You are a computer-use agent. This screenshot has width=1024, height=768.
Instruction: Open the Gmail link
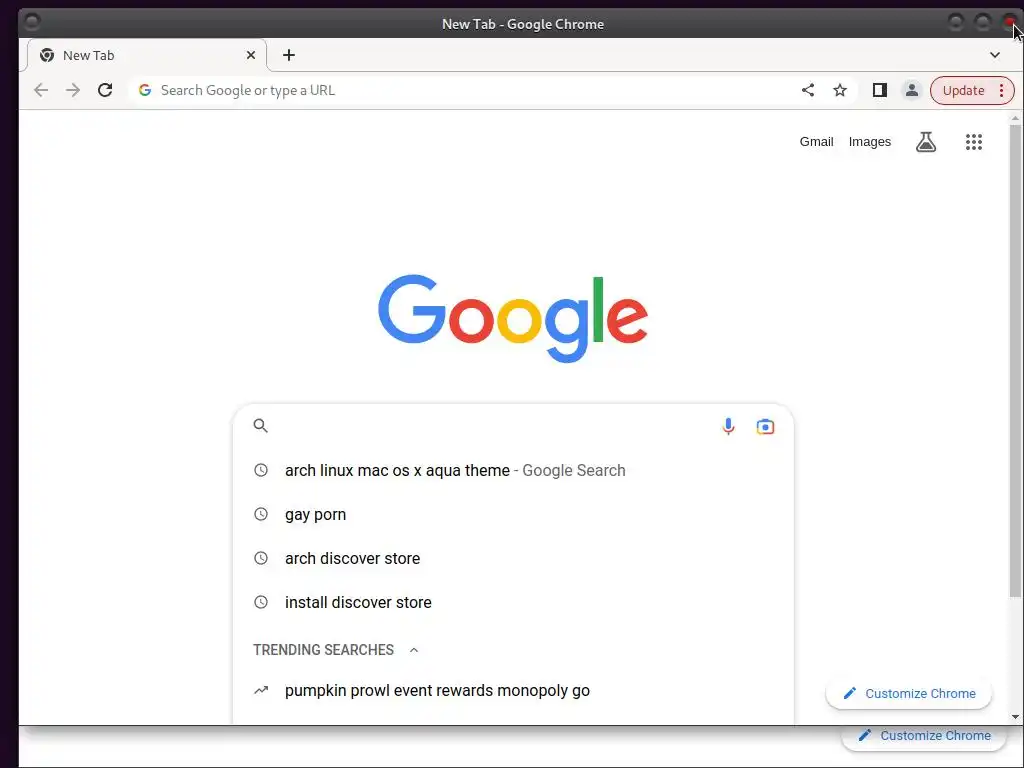pyautogui.click(x=816, y=142)
